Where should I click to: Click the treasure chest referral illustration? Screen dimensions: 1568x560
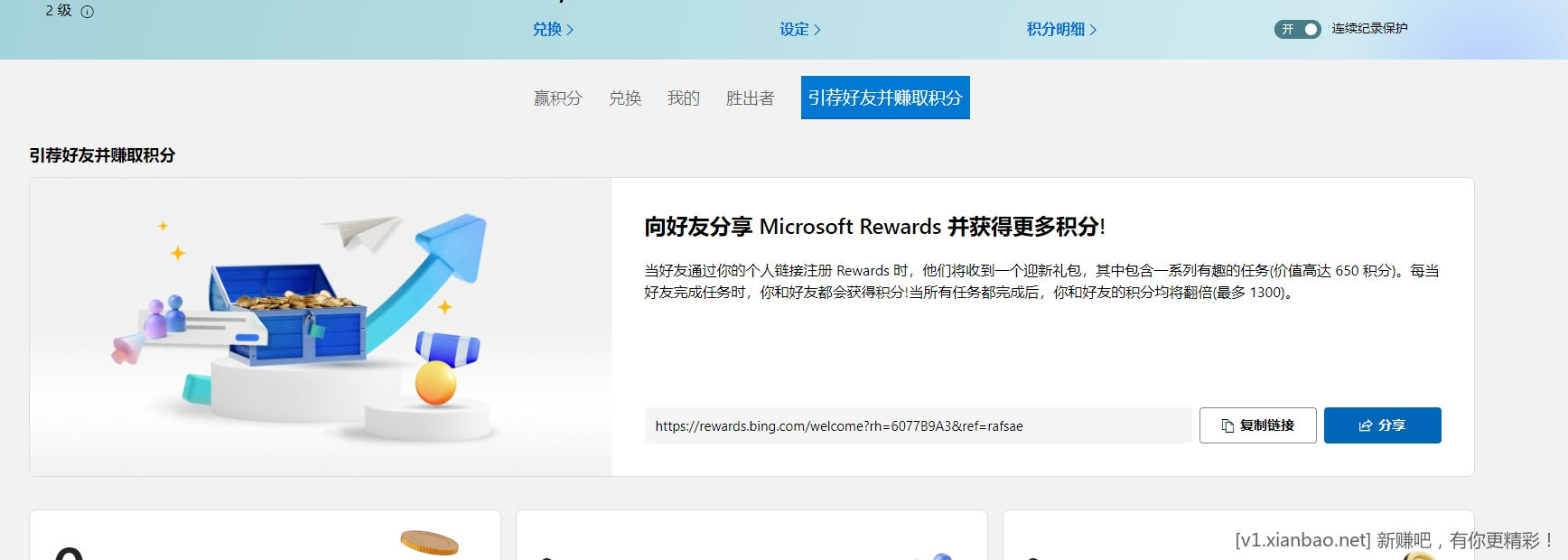[321, 327]
